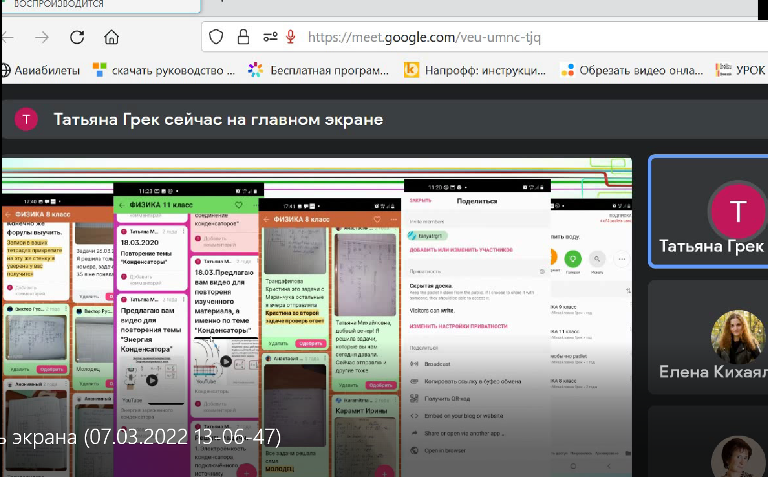Open the tracking protection shield icon
The image size is (768, 477).
(216, 37)
